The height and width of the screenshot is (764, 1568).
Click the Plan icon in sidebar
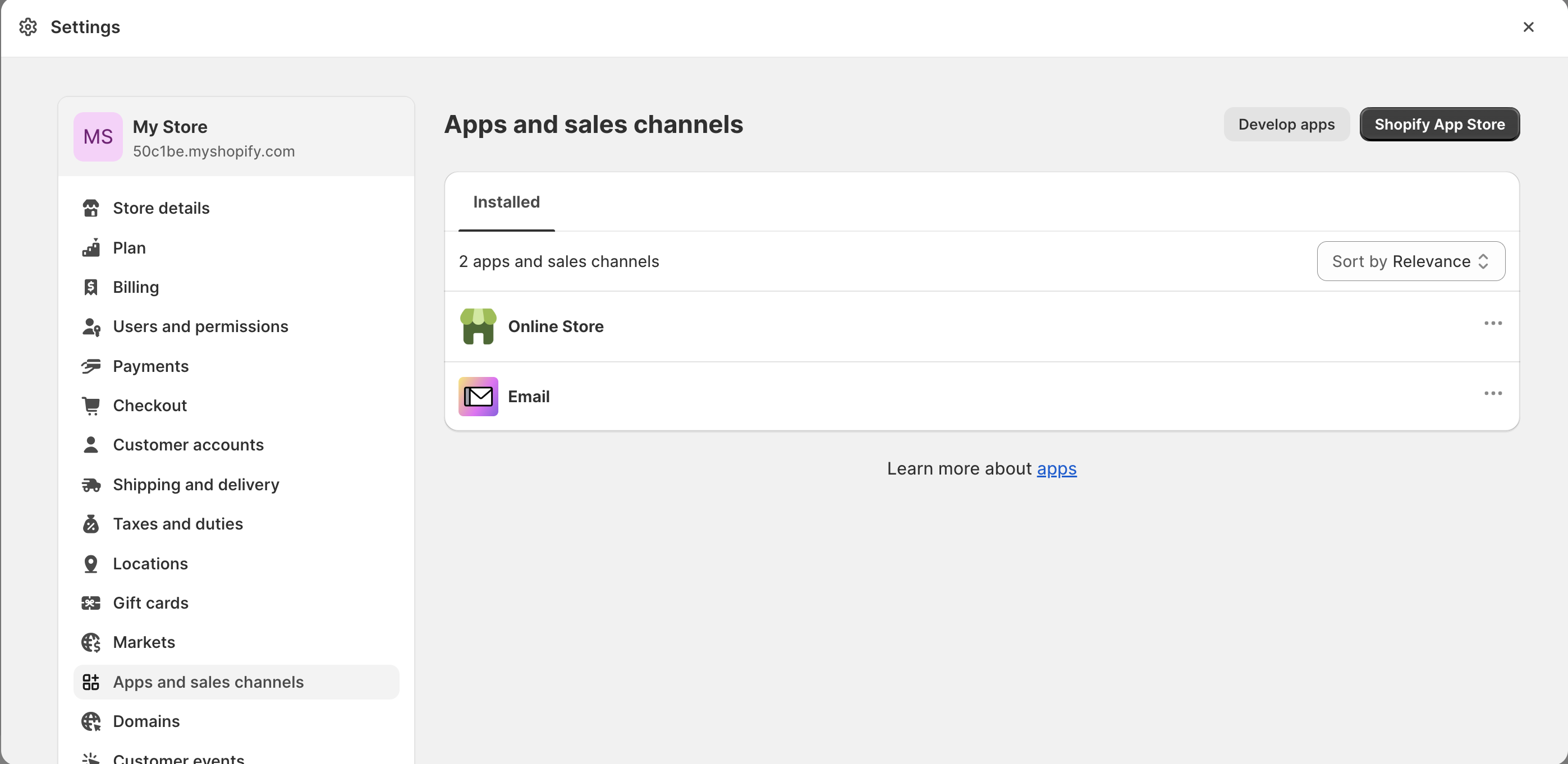point(91,247)
